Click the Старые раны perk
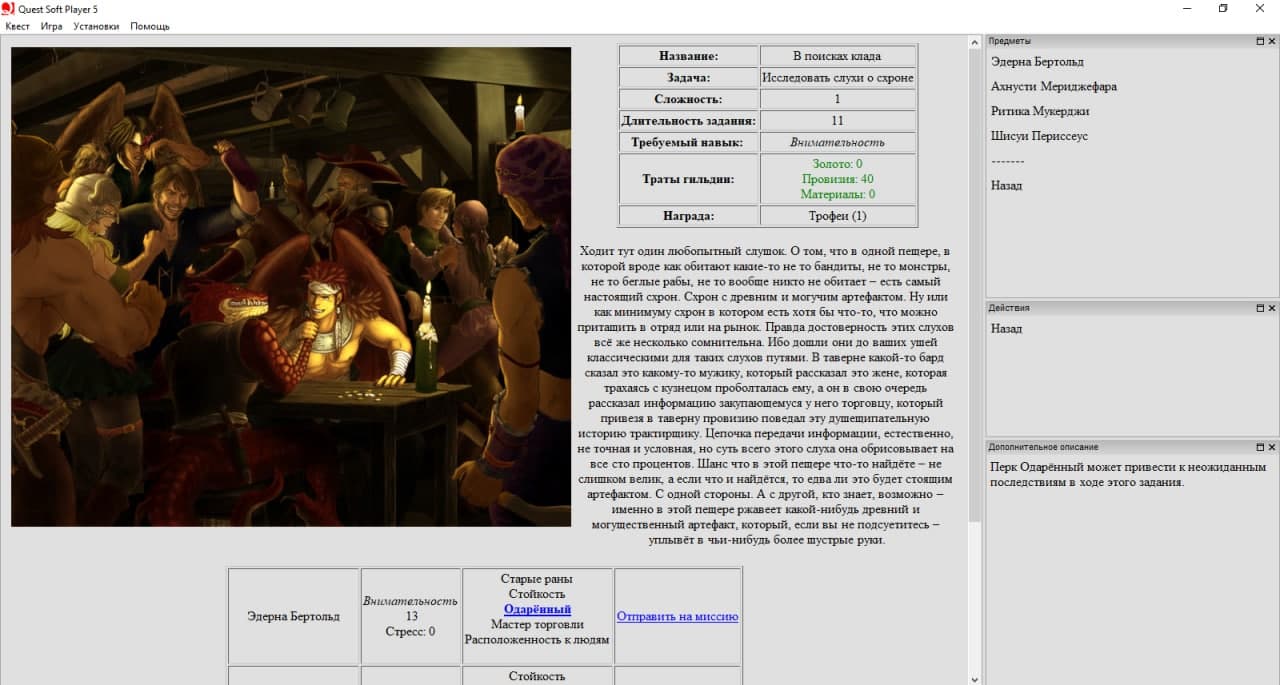 pyautogui.click(x=537, y=579)
